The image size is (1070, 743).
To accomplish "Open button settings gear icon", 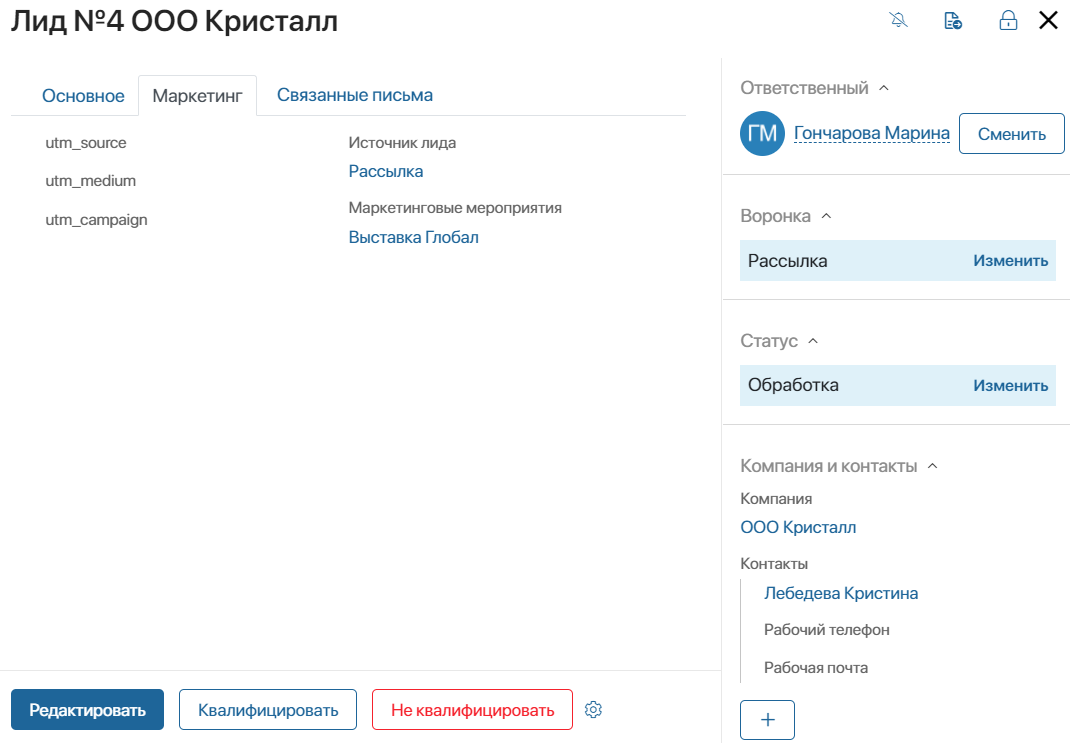I will coord(594,710).
